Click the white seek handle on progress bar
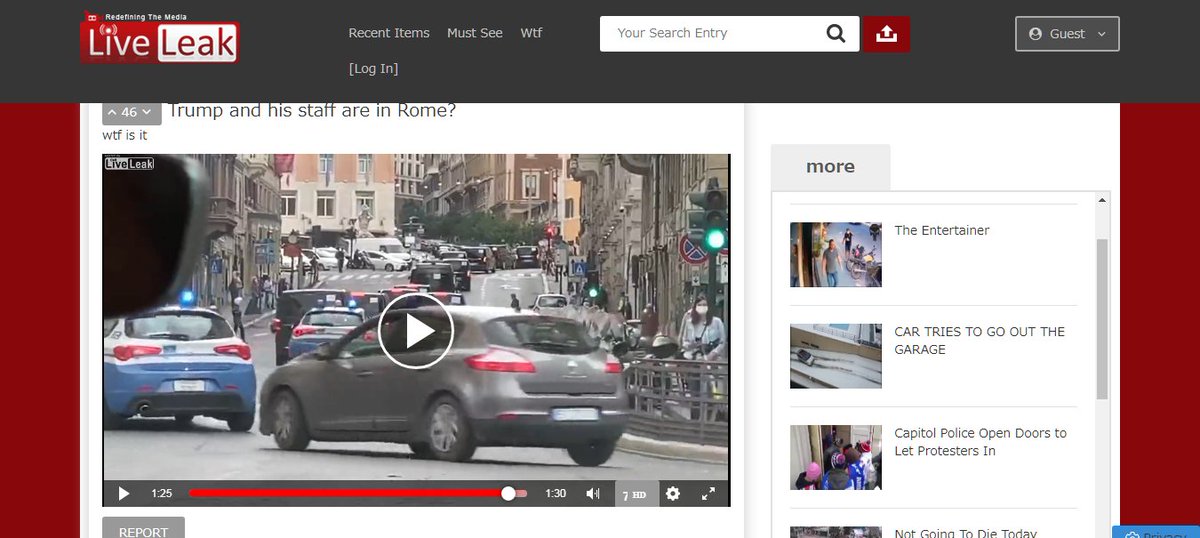Viewport: 1200px width, 538px height. [x=508, y=493]
